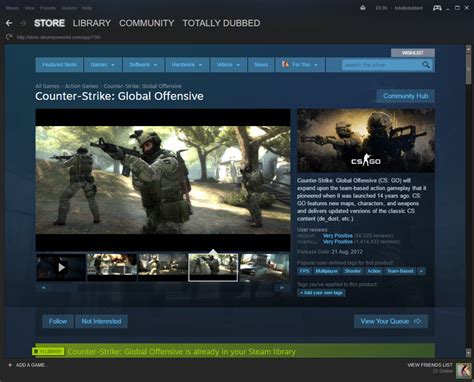The image size is (474, 382).
Task: Switch to the LIBRARY tab
Action: pos(92,23)
